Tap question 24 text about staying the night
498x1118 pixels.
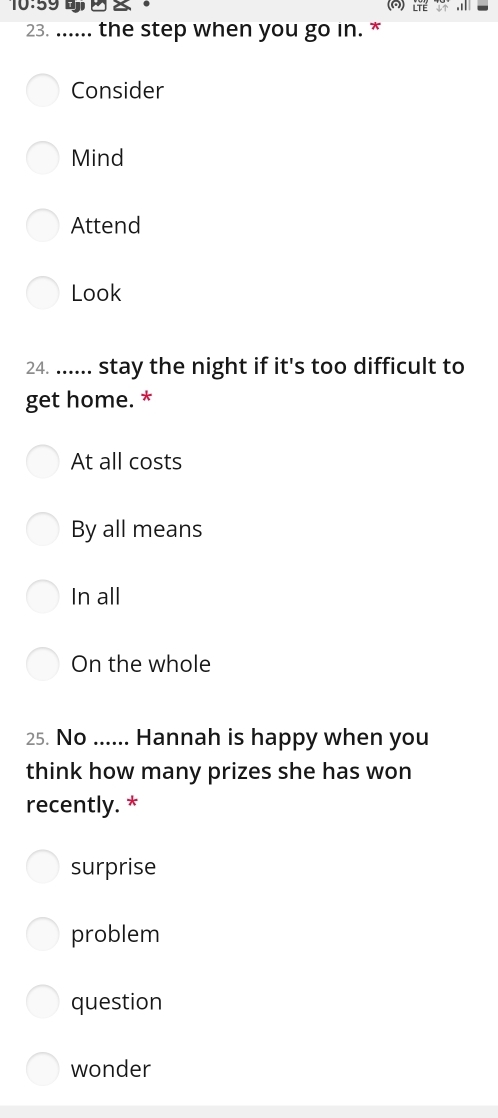[245, 383]
